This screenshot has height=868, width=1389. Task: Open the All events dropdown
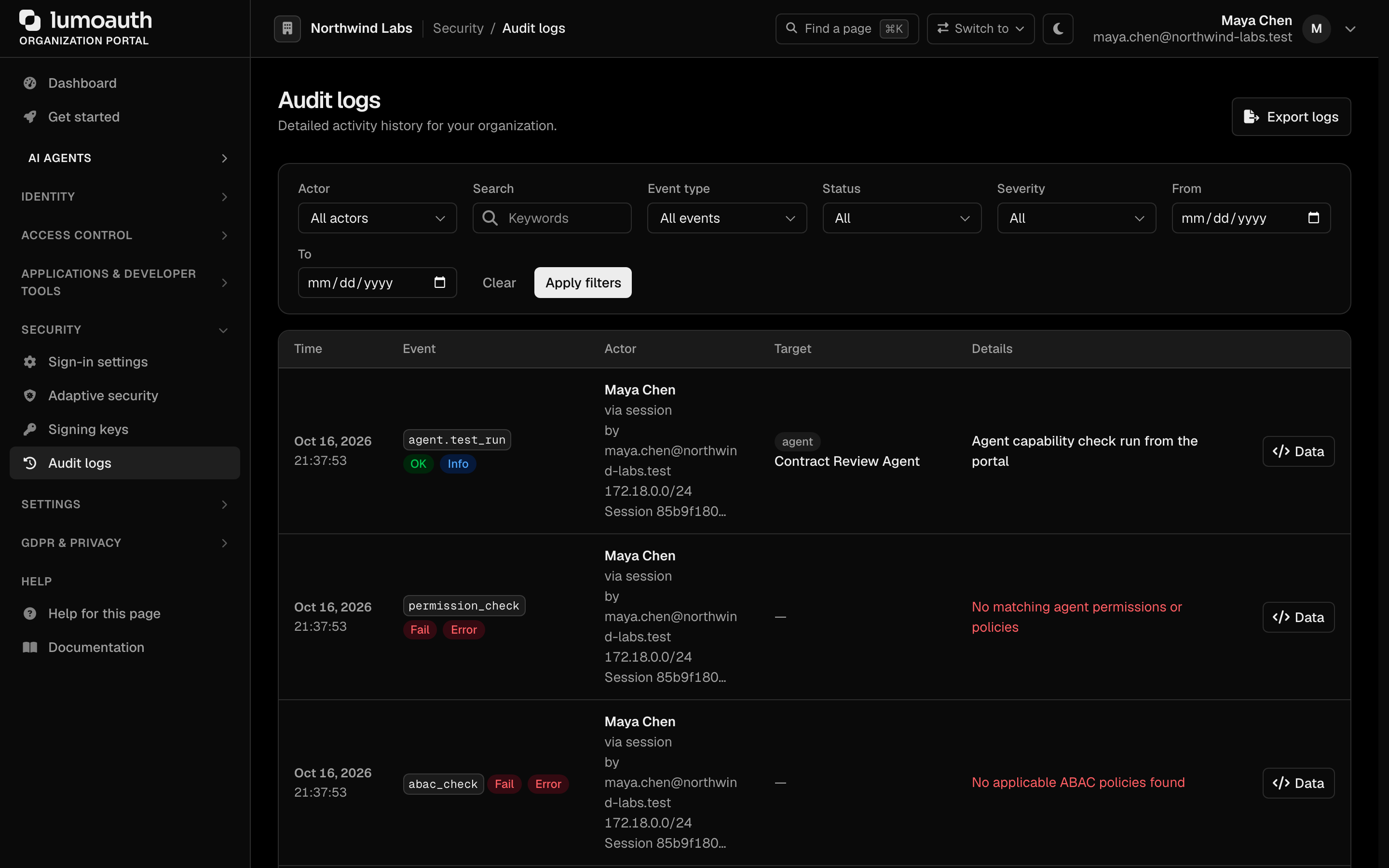(x=727, y=218)
